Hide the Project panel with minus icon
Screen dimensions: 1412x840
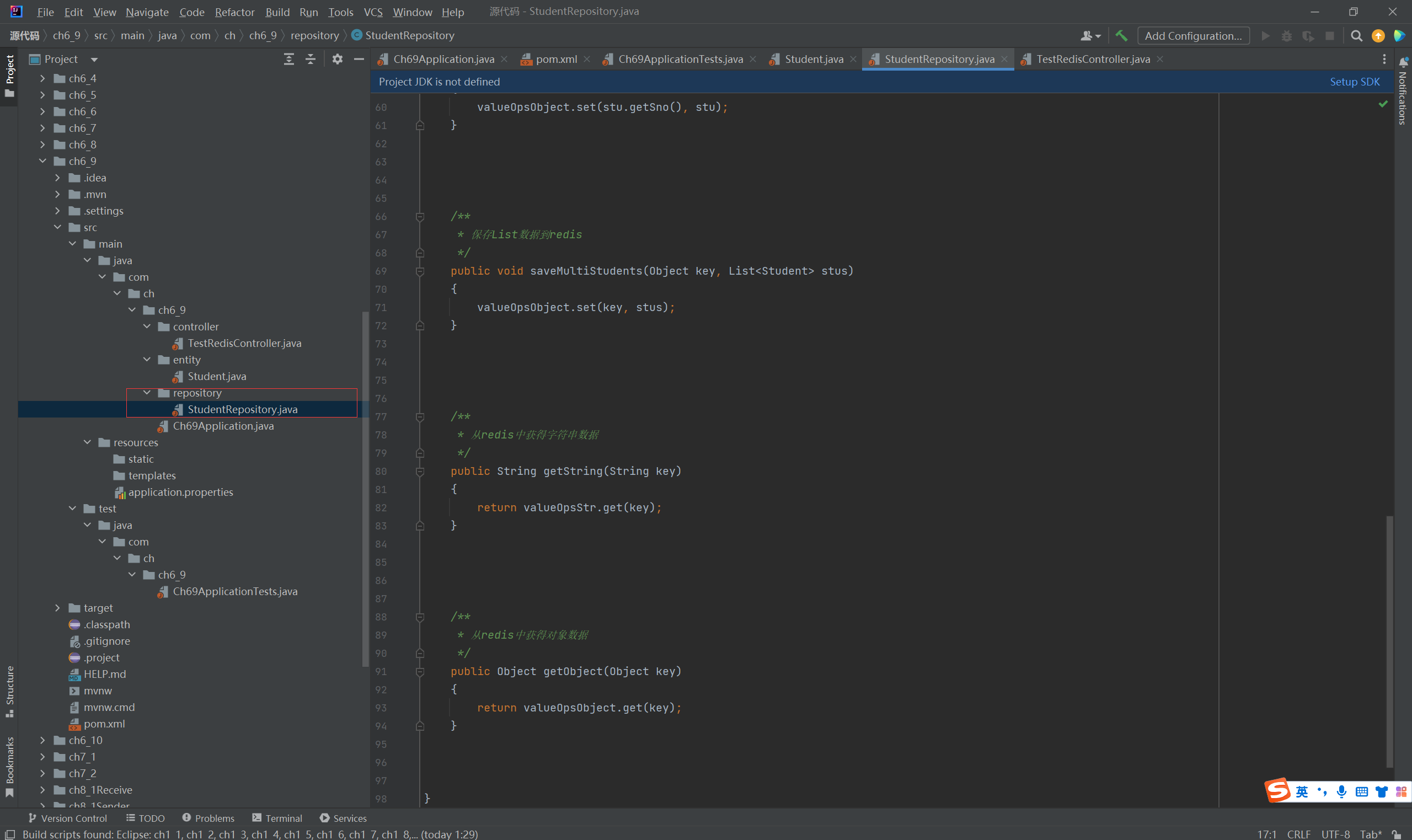(x=359, y=59)
